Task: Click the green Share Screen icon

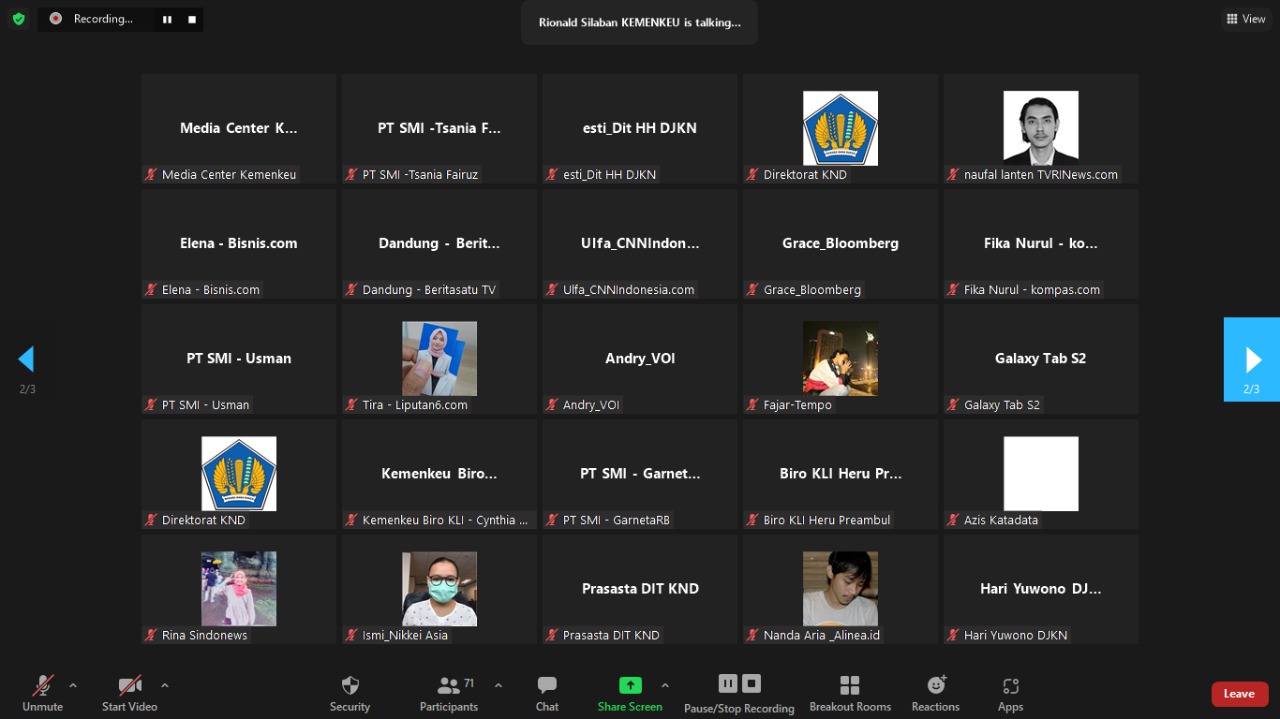Action: click(x=630, y=685)
